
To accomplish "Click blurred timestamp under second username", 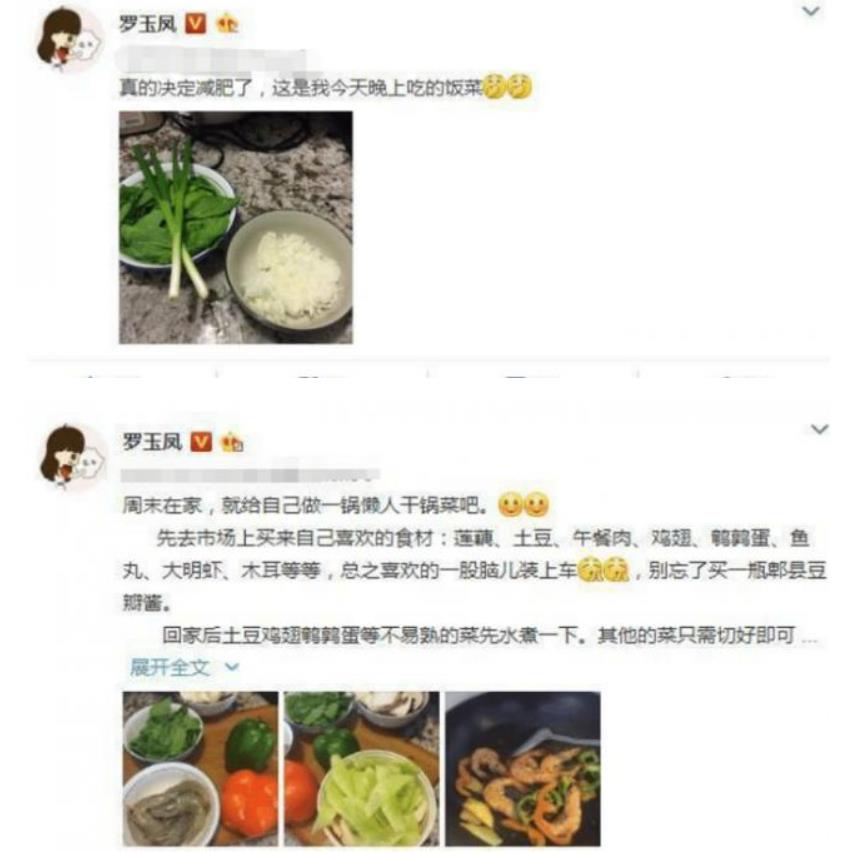I will [250, 475].
